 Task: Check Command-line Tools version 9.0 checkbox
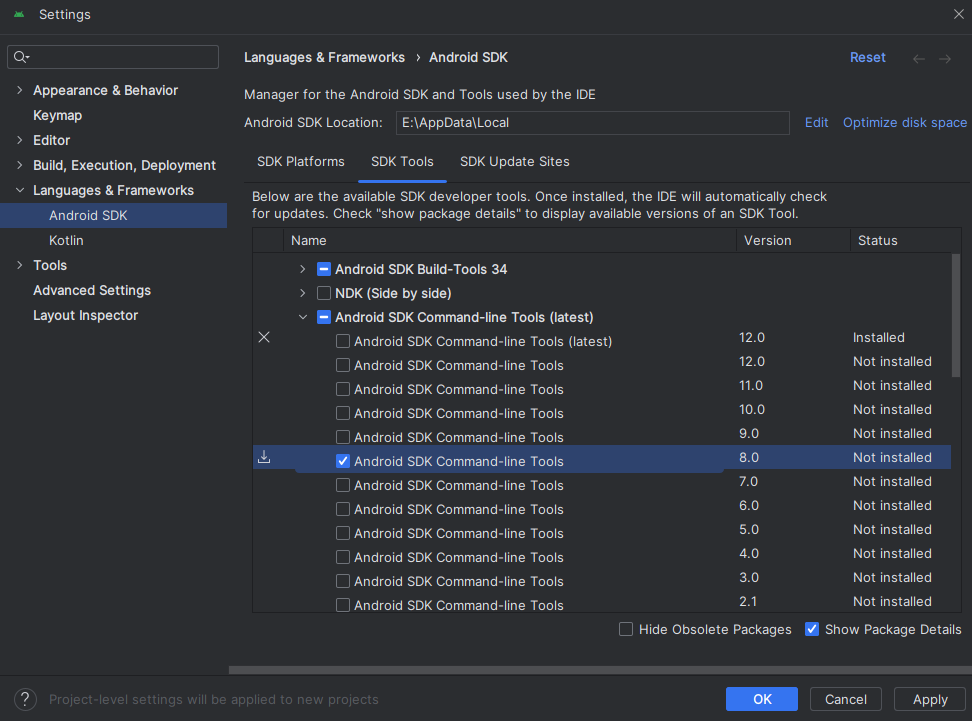(343, 437)
